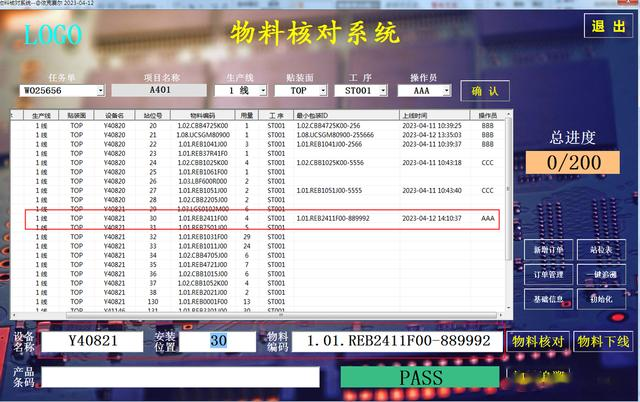Open 基础信息 basic info
This screenshot has height=402, width=640.
(x=549, y=299)
